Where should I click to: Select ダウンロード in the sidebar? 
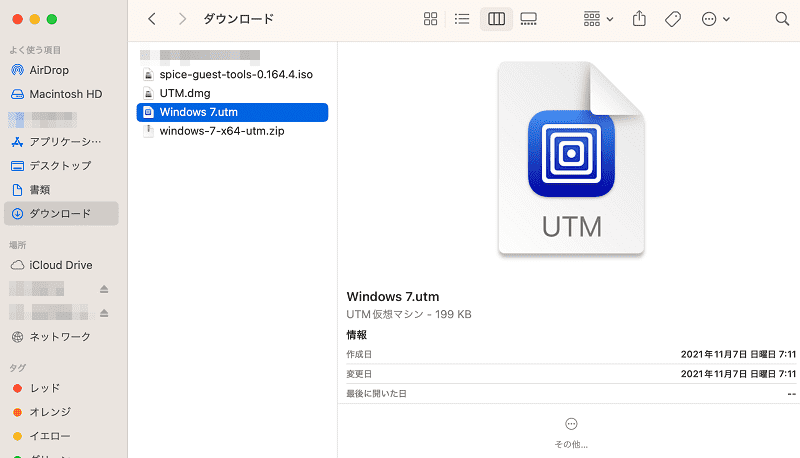61,214
